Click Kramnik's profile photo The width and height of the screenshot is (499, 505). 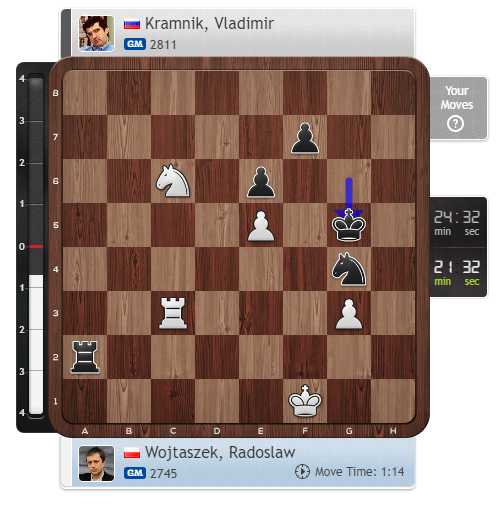(x=96, y=33)
